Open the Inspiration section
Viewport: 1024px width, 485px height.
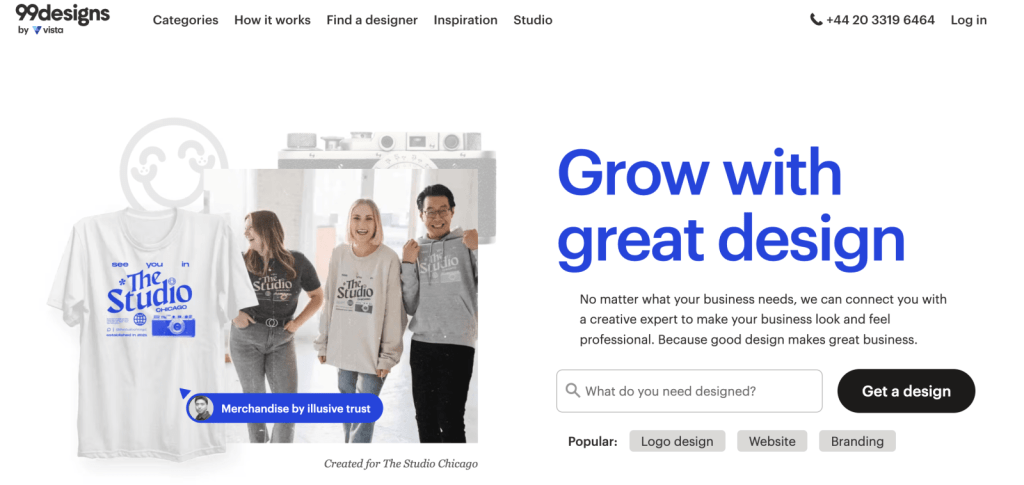465,20
